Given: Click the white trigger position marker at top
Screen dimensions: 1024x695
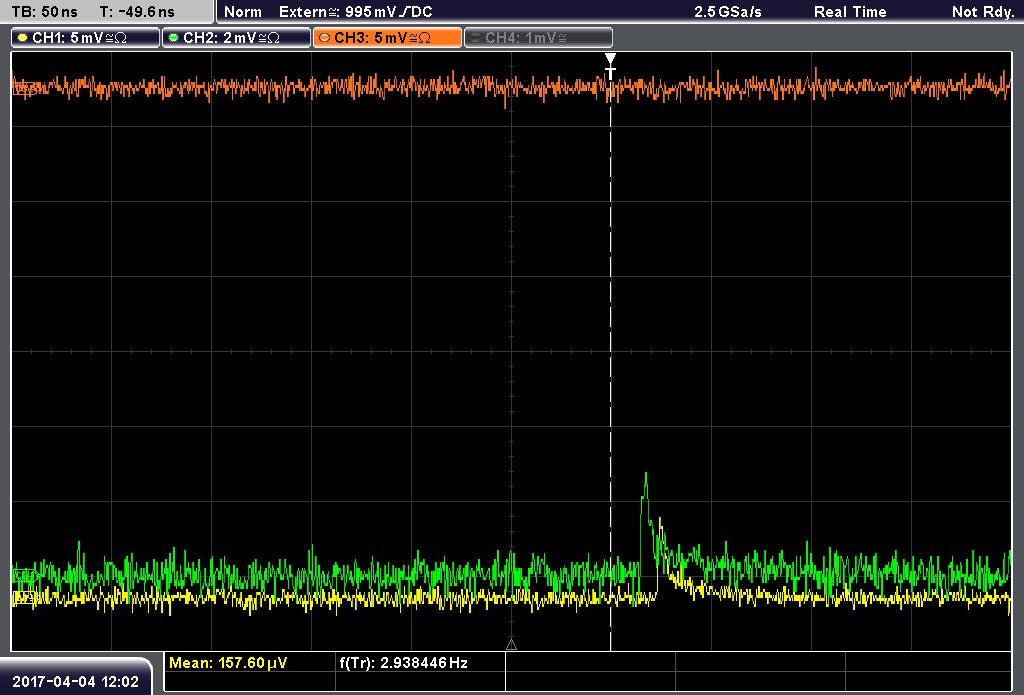Looking at the screenshot, I should tap(610, 66).
